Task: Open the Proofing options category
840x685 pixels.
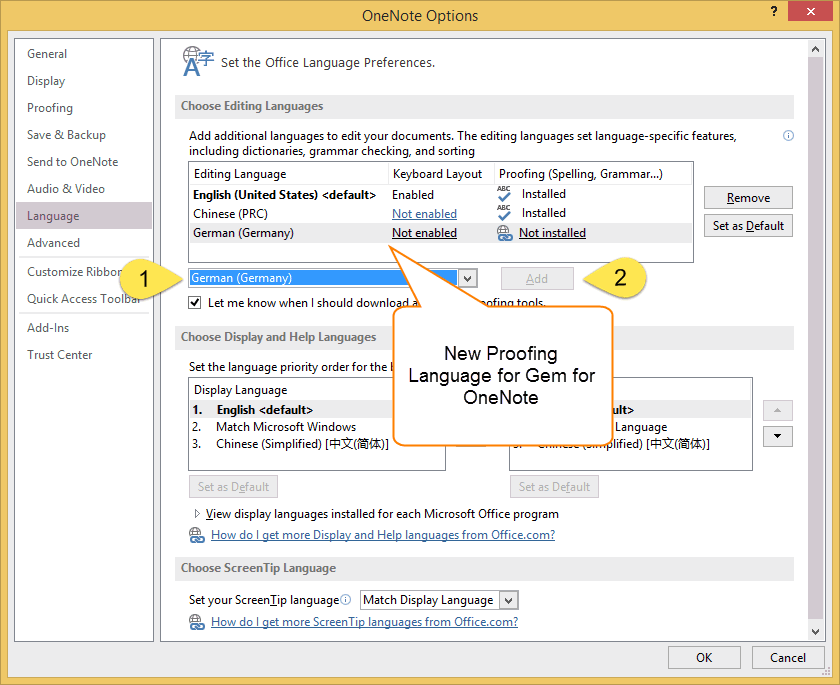Action: pyautogui.click(x=50, y=108)
